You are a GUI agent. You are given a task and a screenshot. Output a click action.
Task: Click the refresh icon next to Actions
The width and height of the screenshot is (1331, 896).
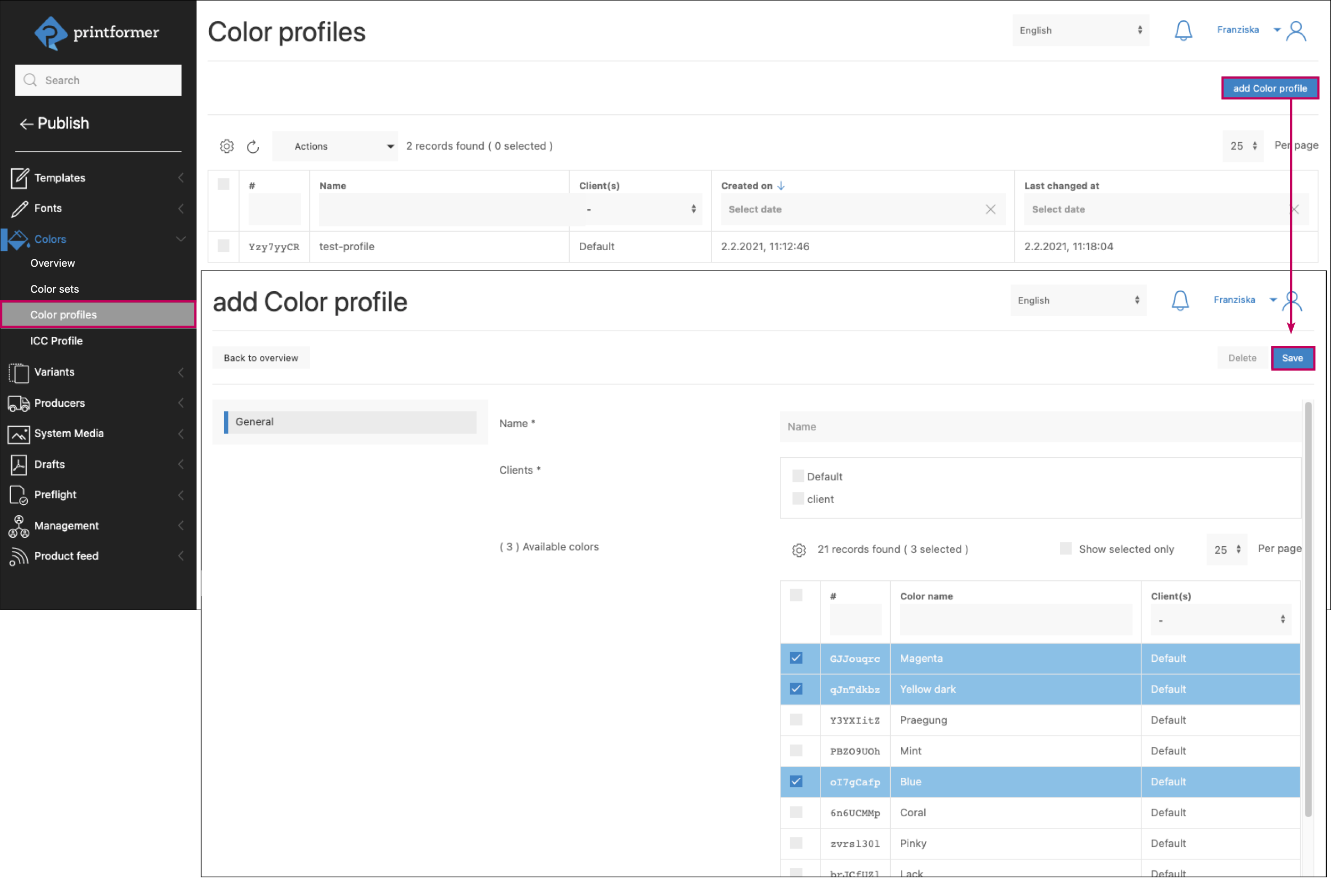[252, 146]
